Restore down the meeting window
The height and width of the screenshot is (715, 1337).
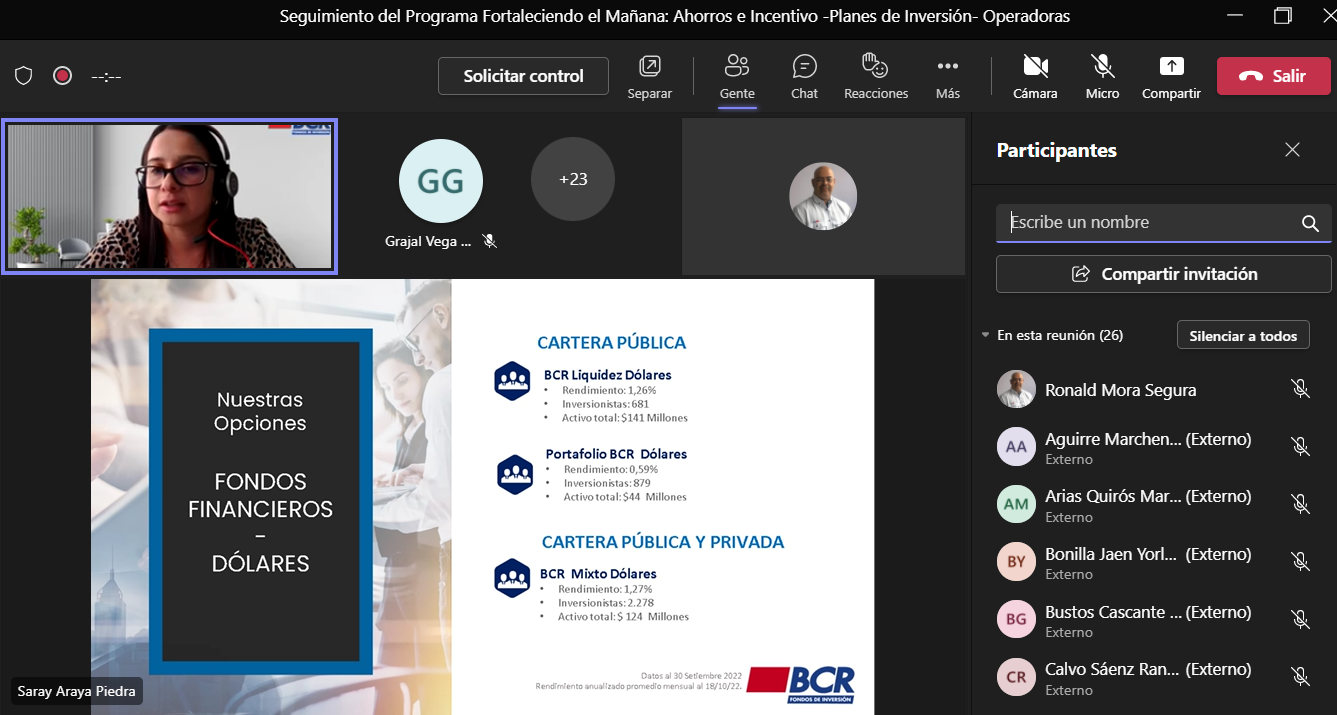coord(1283,16)
